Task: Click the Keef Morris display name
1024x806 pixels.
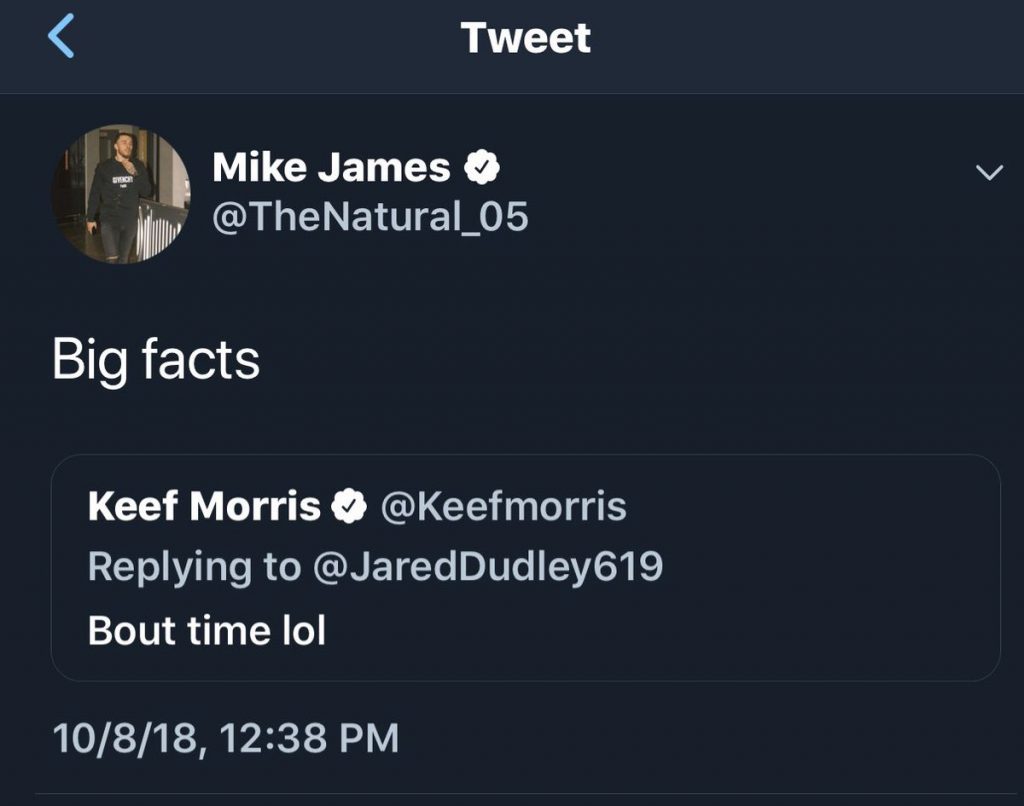Action: pyautogui.click(x=204, y=507)
